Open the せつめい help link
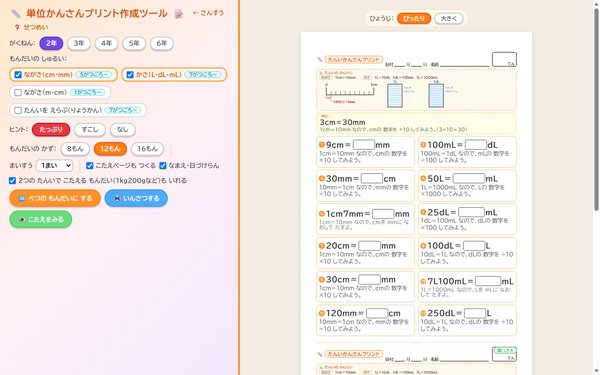Viewport: 600px width, 375px height. pos(31,27)
